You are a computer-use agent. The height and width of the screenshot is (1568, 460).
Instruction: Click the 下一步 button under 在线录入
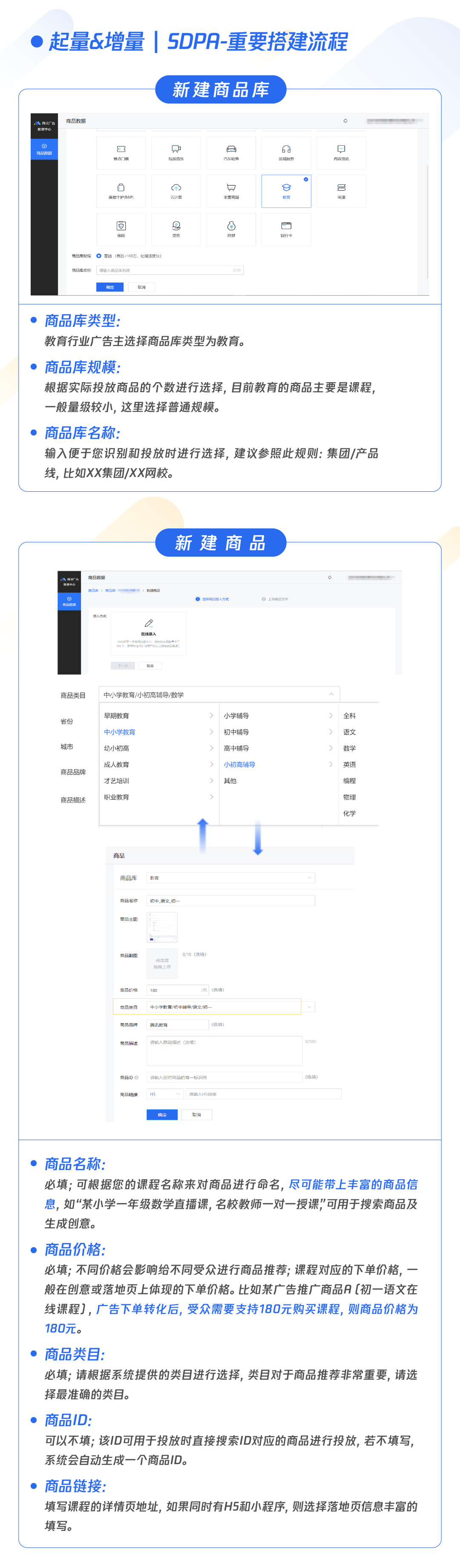(123, 666)
